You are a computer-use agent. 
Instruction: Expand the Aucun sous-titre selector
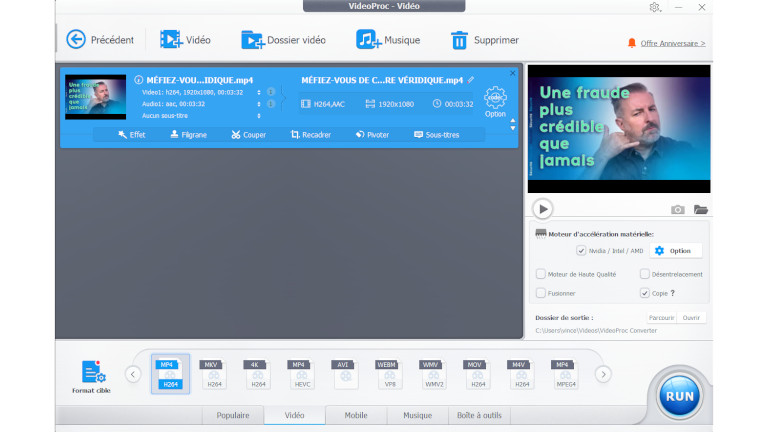click(x=259, y=116)
